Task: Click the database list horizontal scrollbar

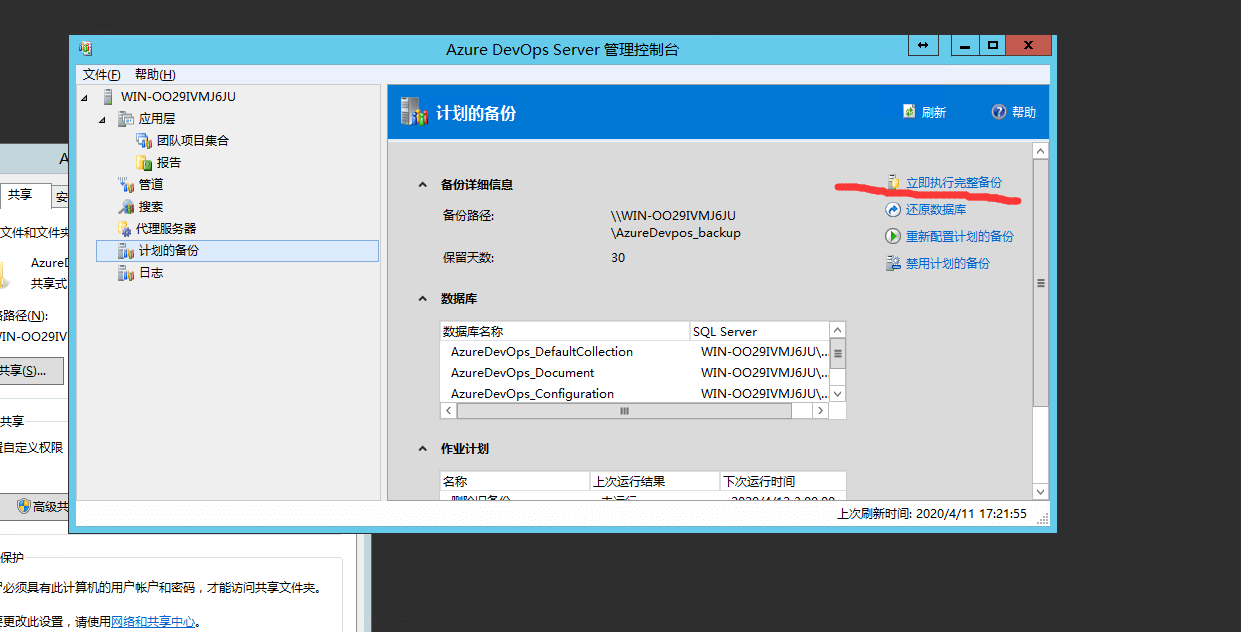Action: (624, 411)
